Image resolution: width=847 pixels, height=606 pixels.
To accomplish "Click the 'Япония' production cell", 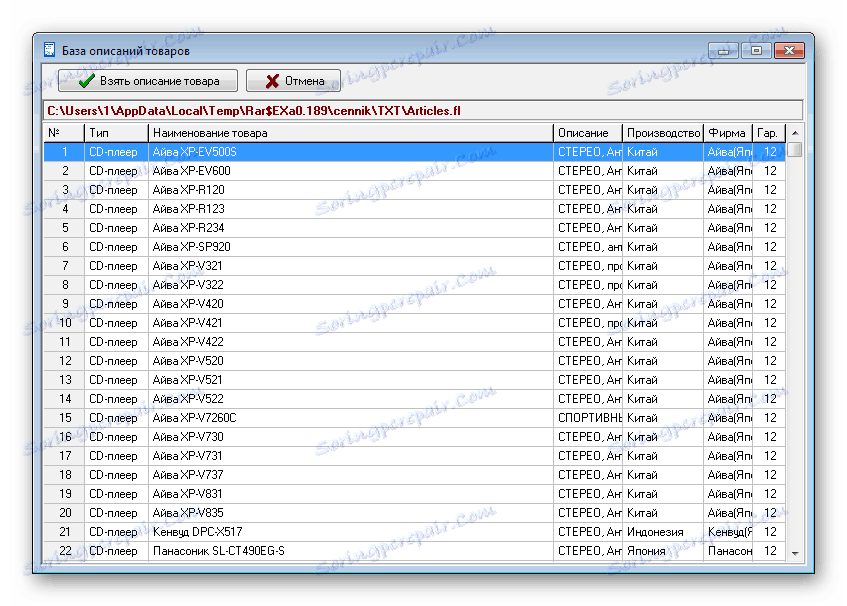I will [663, 551].
